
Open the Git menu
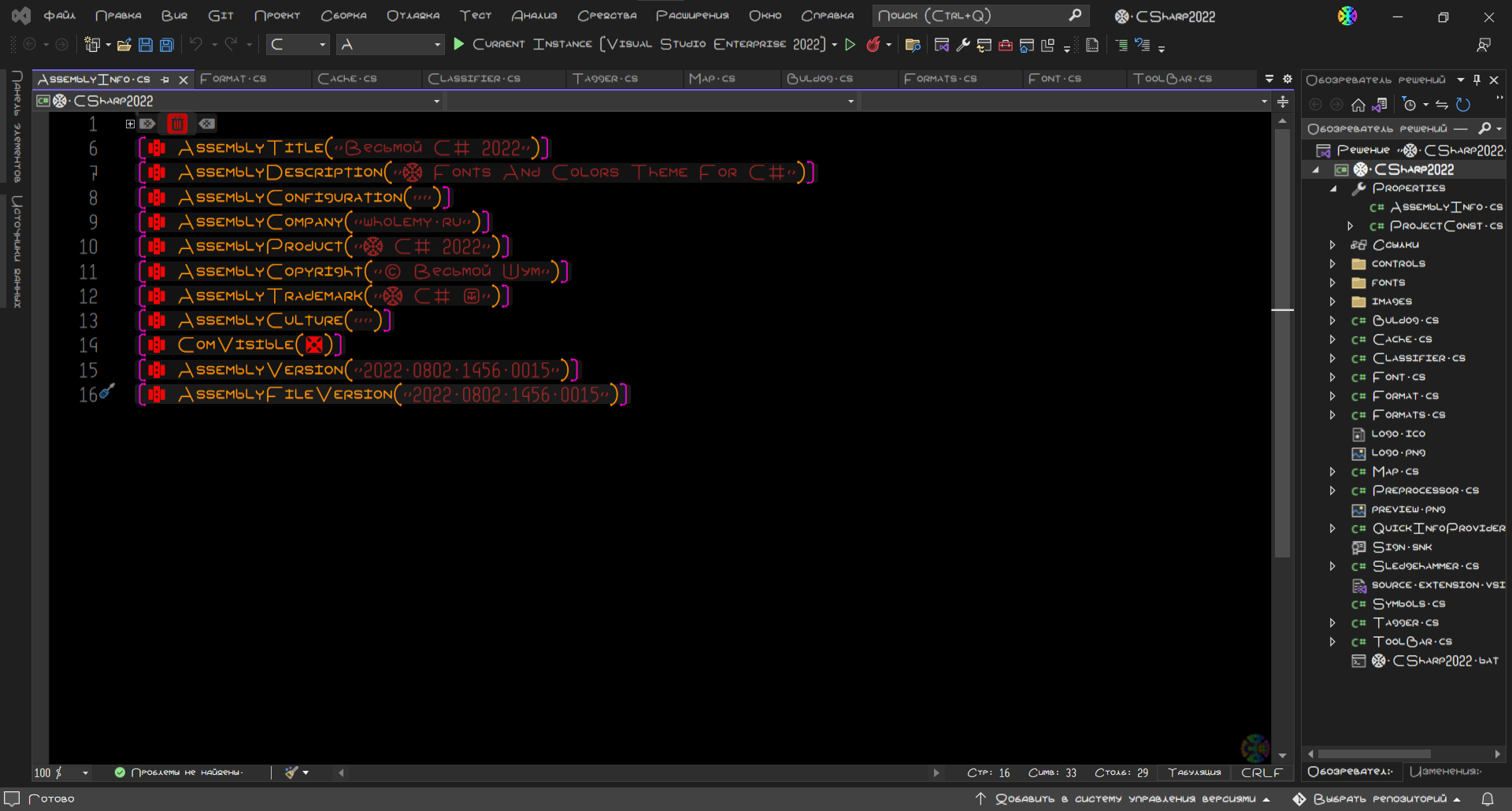[220, 16]
